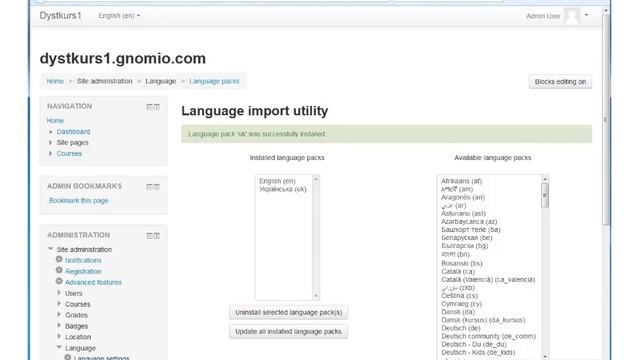The image size is (640, 360).
Task: Click the installed packs list scrollbar
Action: [316, 237]
